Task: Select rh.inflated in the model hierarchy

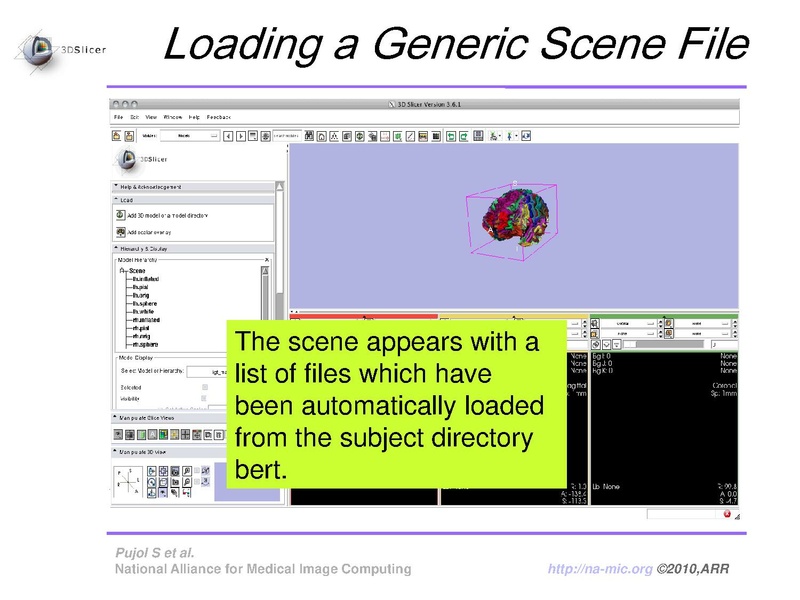Action: pyautogui.click(x=146, y=320)
